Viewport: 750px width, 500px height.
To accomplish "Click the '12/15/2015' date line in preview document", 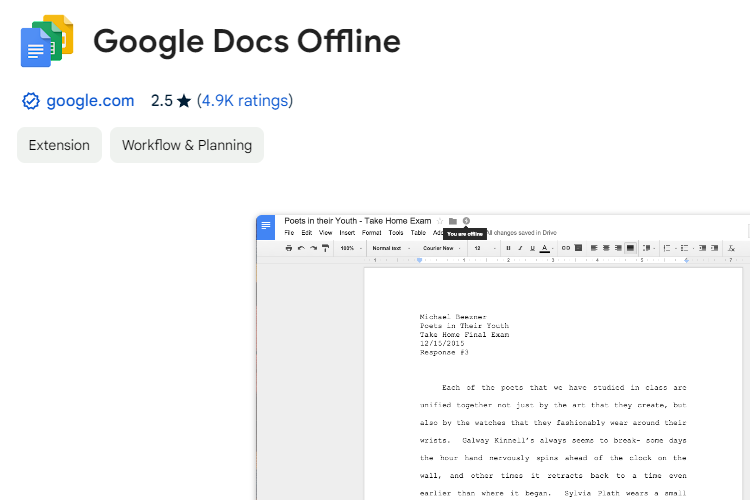I will [442, 344].
